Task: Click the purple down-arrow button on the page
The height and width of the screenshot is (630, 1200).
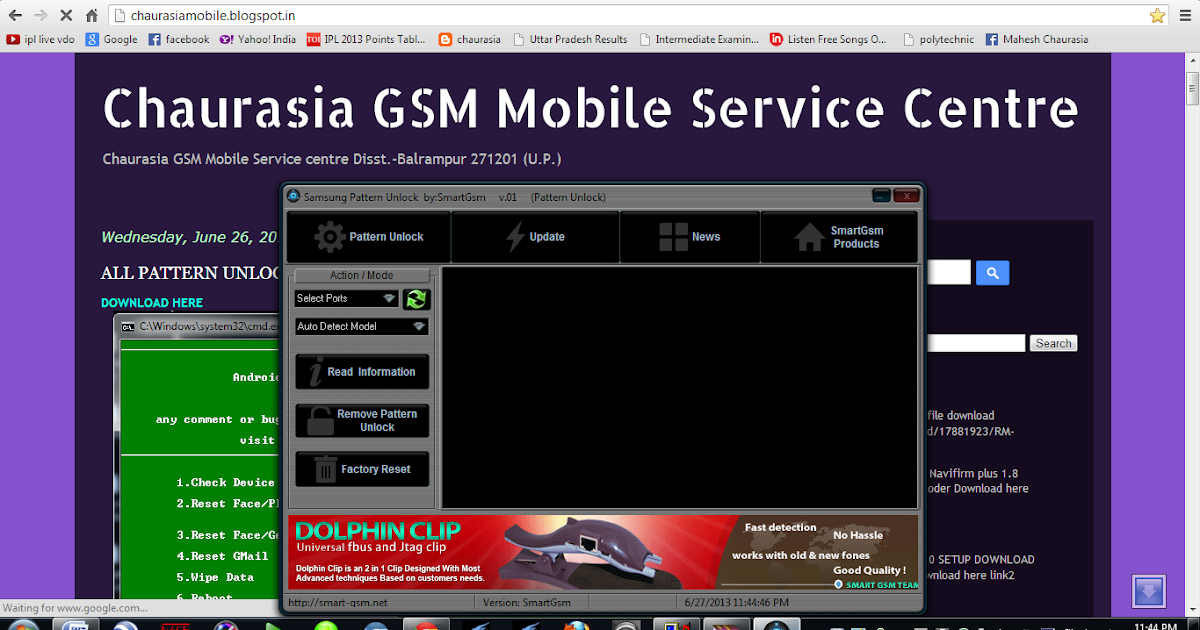Action: pyautogui.click(x=1149, y=592)
